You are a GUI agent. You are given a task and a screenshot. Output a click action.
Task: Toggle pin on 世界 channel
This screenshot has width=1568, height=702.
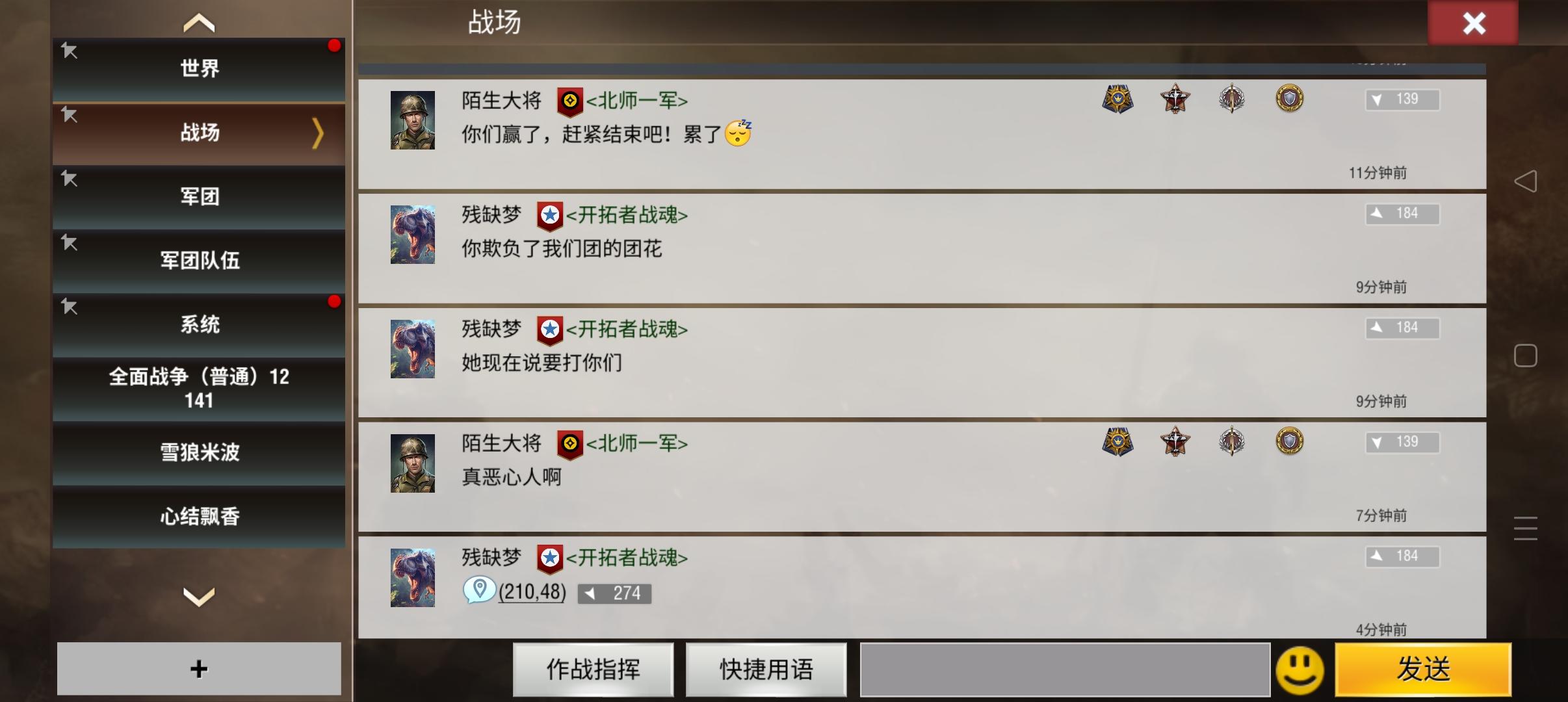(70, 51)
